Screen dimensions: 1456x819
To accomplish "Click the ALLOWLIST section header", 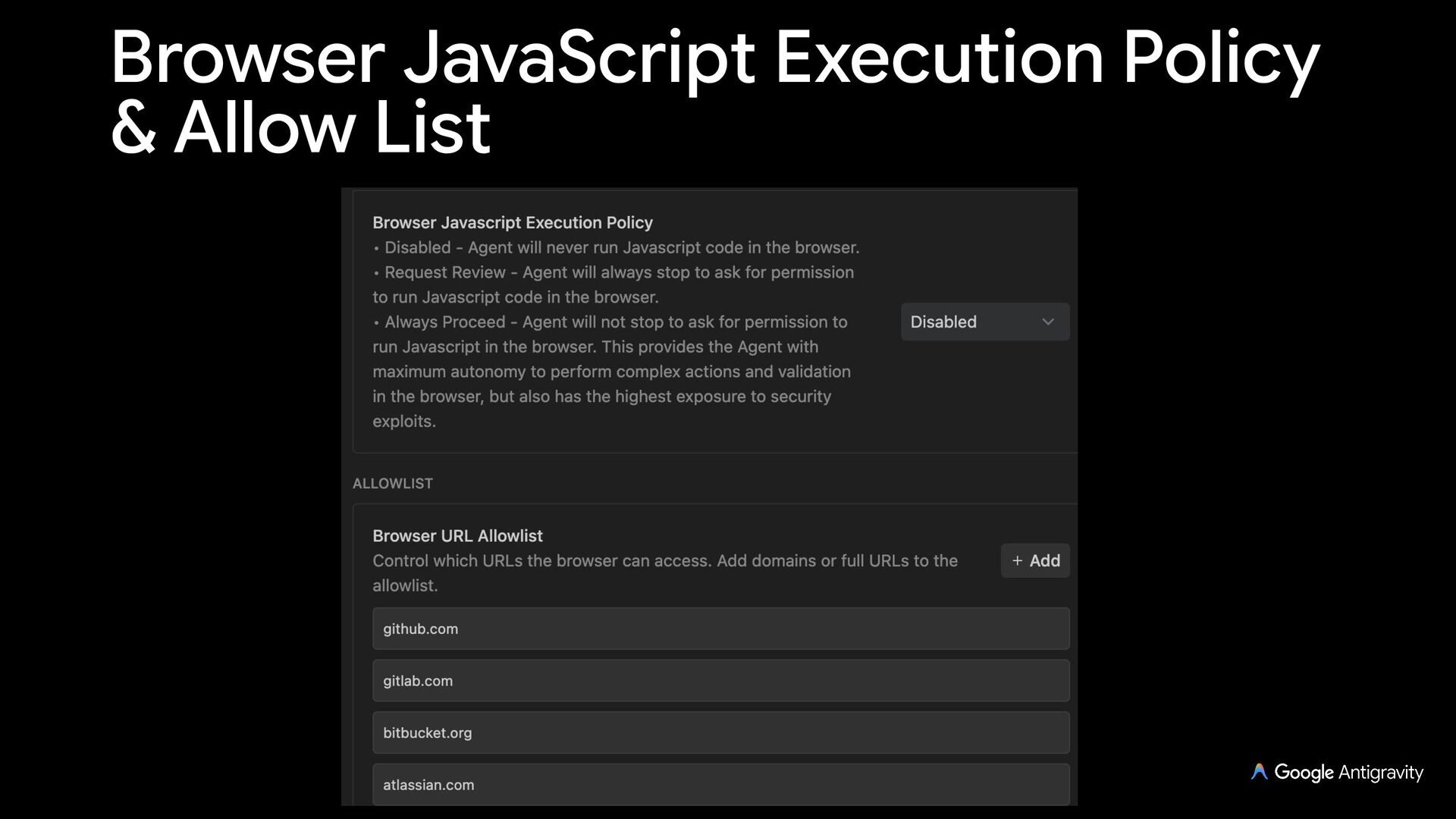I will tap(393, 483).
